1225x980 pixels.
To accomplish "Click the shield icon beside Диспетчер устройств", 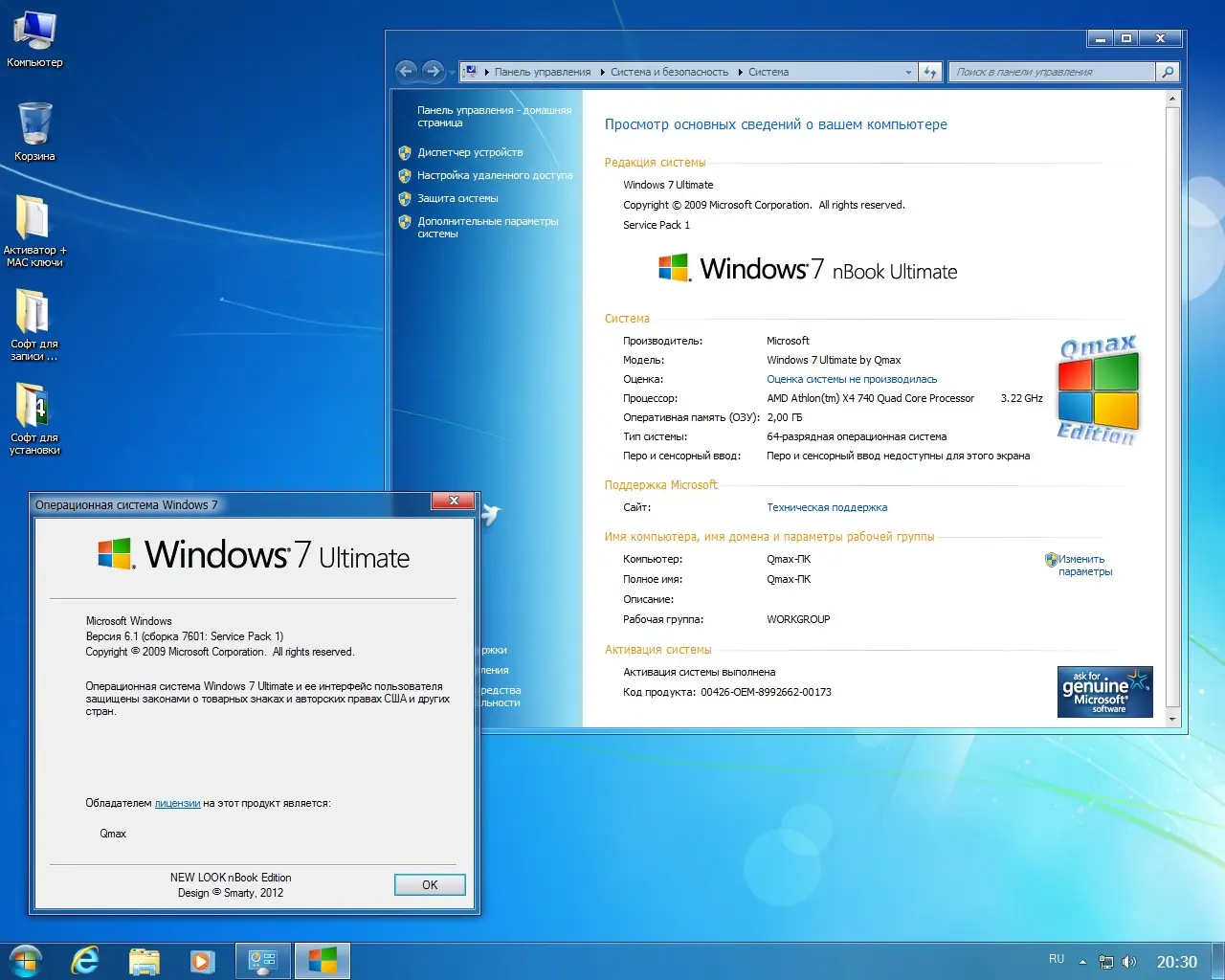I will [x=405, y=152].
